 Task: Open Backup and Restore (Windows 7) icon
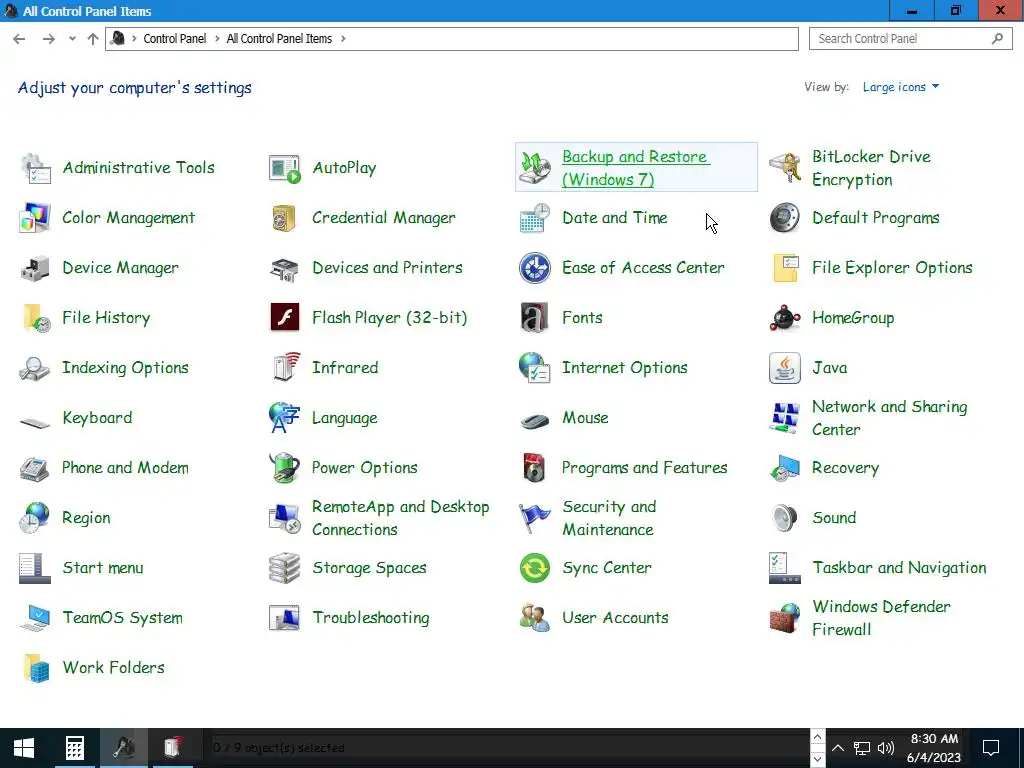tap(535, 168)
